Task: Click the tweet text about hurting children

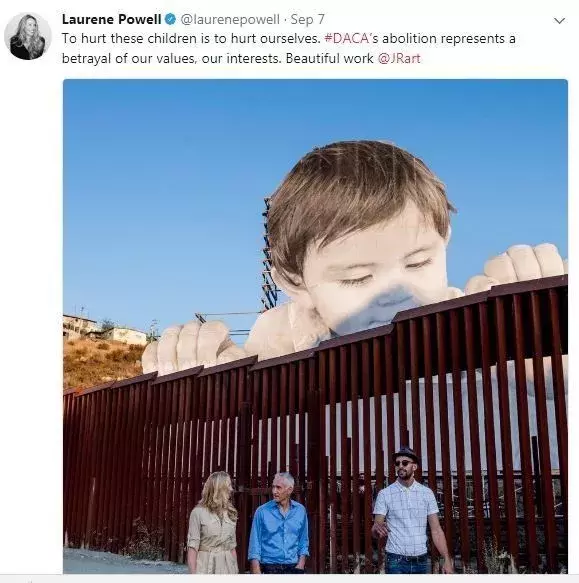Action: 289,48
